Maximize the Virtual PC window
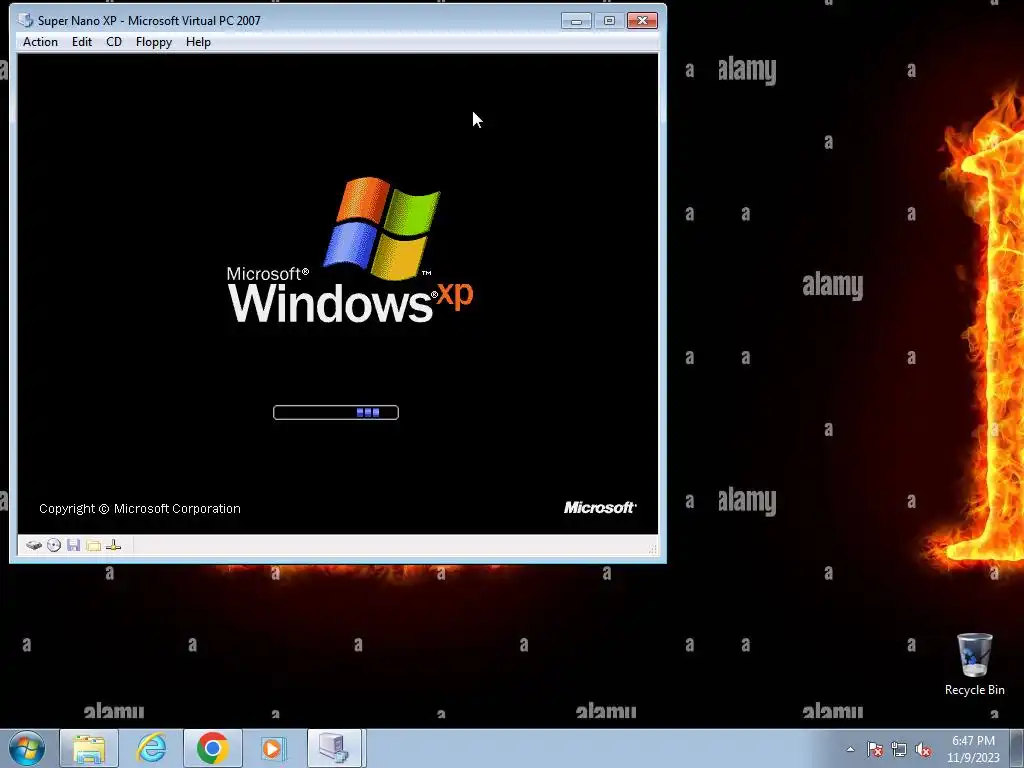The width and height of the screenshot is (1024, 768). (609, 21)
